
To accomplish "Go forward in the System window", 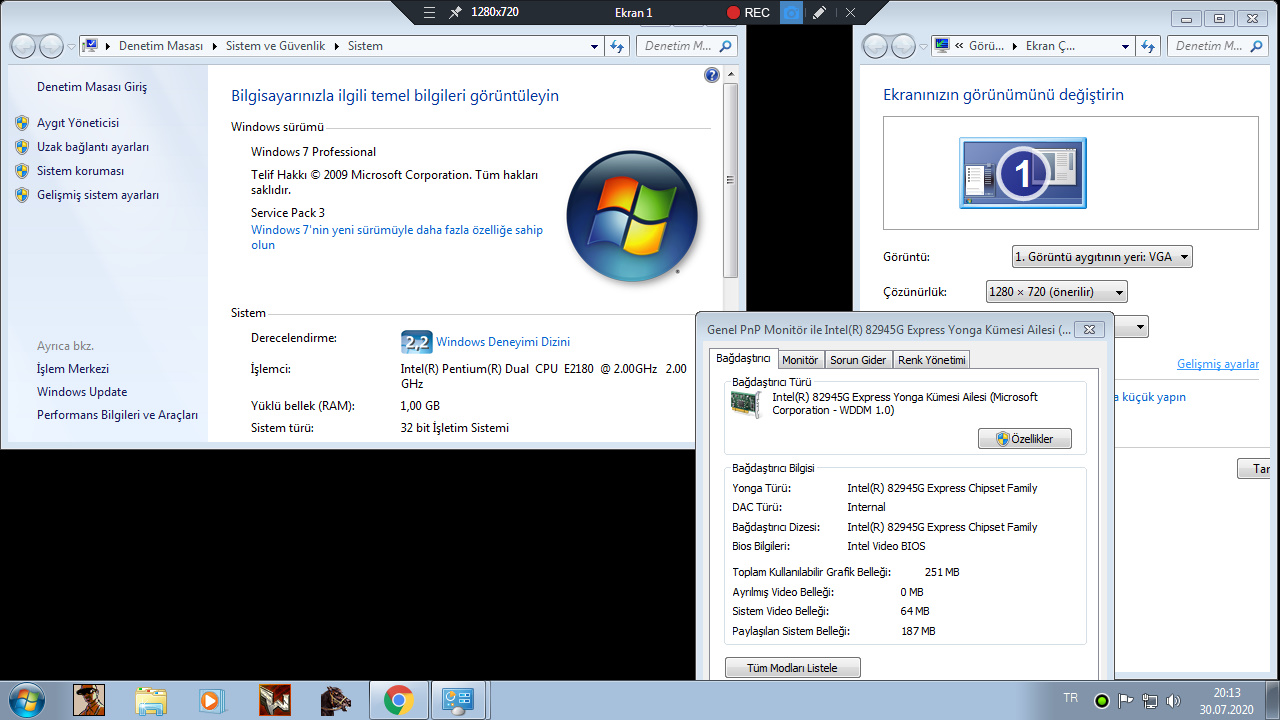I will tap(50, 46).
